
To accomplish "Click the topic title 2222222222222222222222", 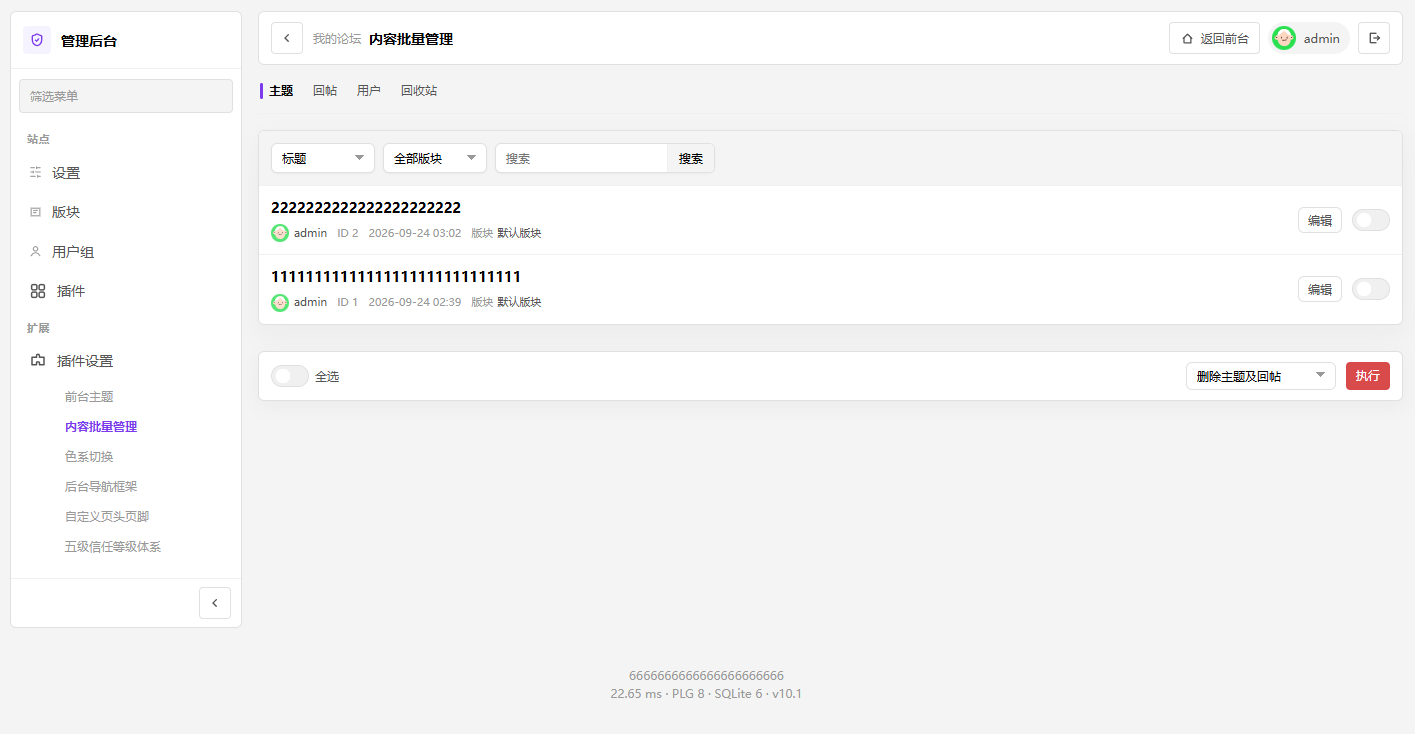I will pos(366,208).
